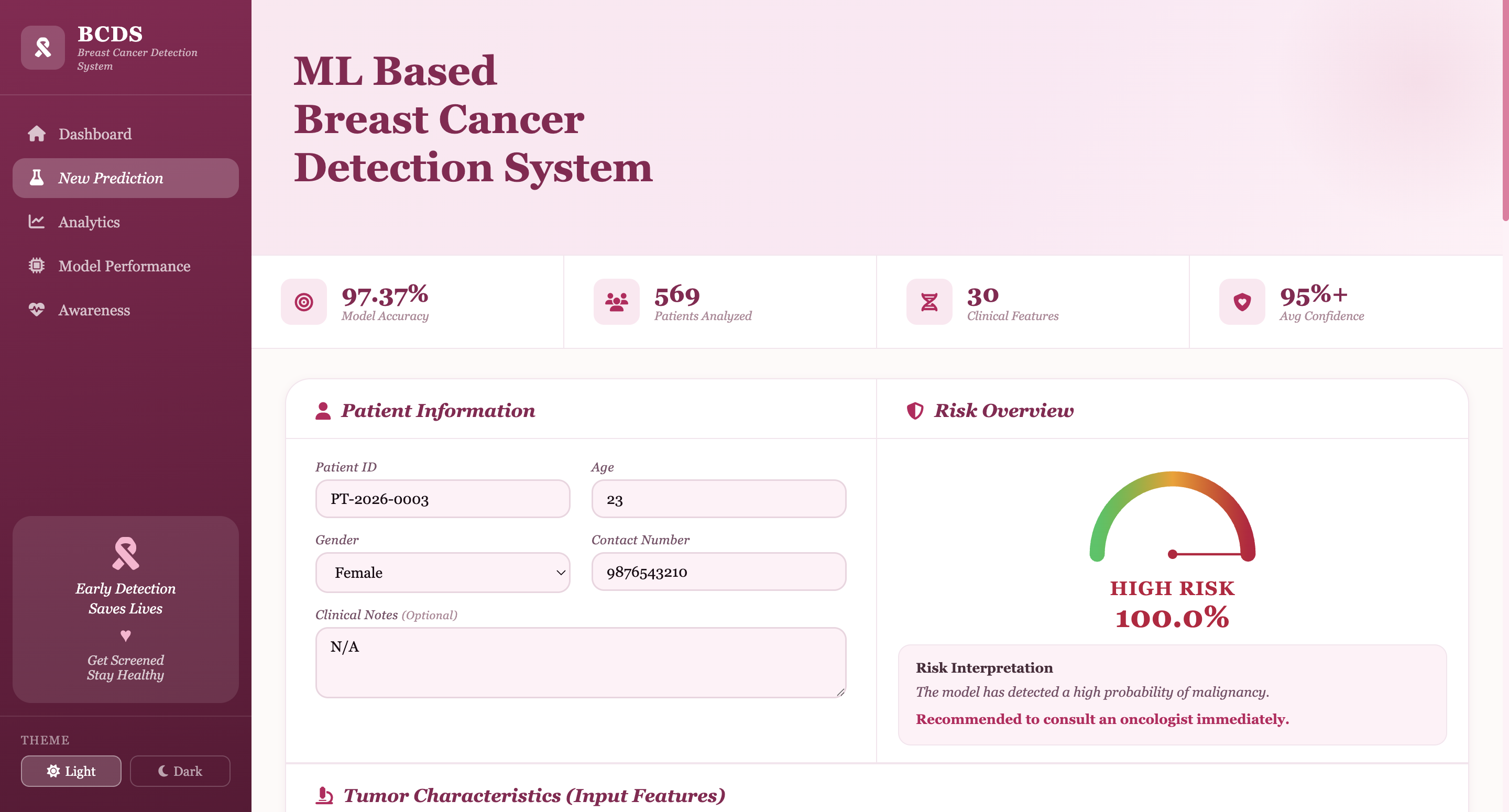
Task: Click the Model Performance chip icon
Action: (36, 266)
